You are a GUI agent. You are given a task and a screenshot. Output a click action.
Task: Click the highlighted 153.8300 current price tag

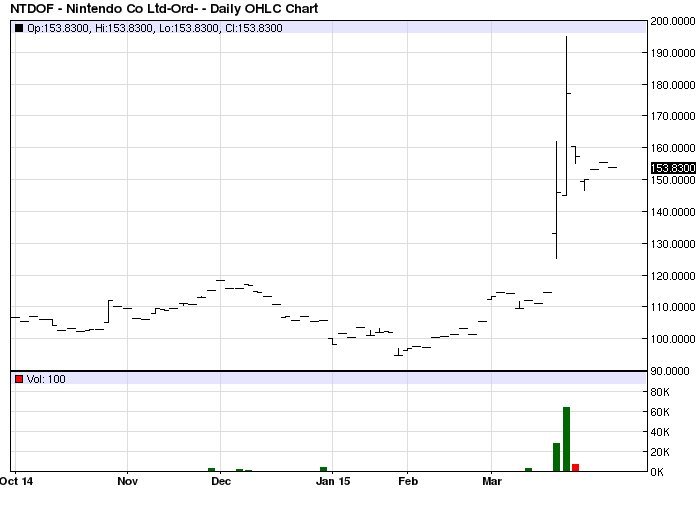click(673, 168)
